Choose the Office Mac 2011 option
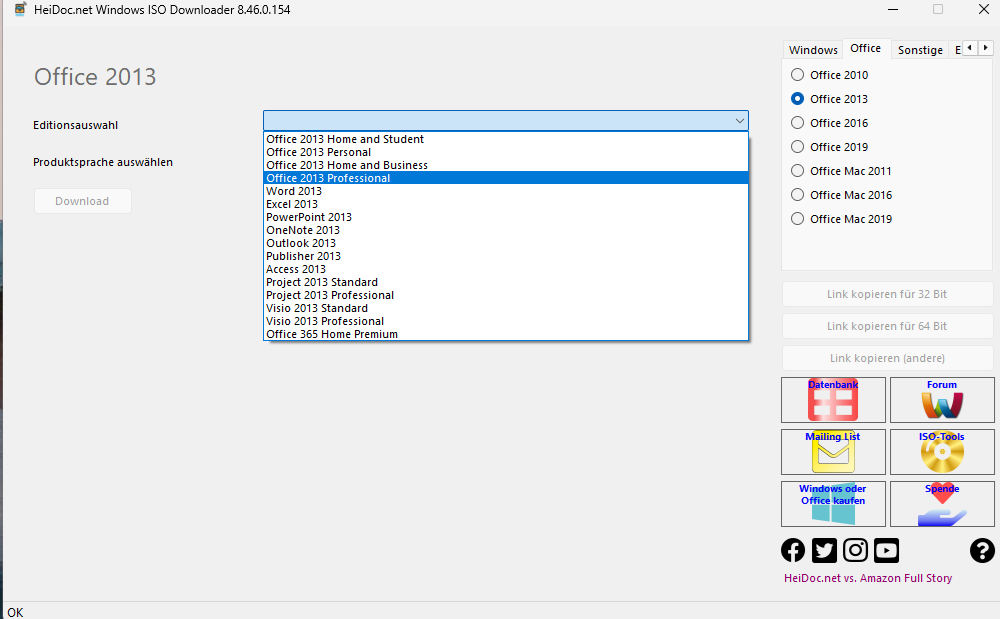1000x619 pixels. tap(797, 171)
